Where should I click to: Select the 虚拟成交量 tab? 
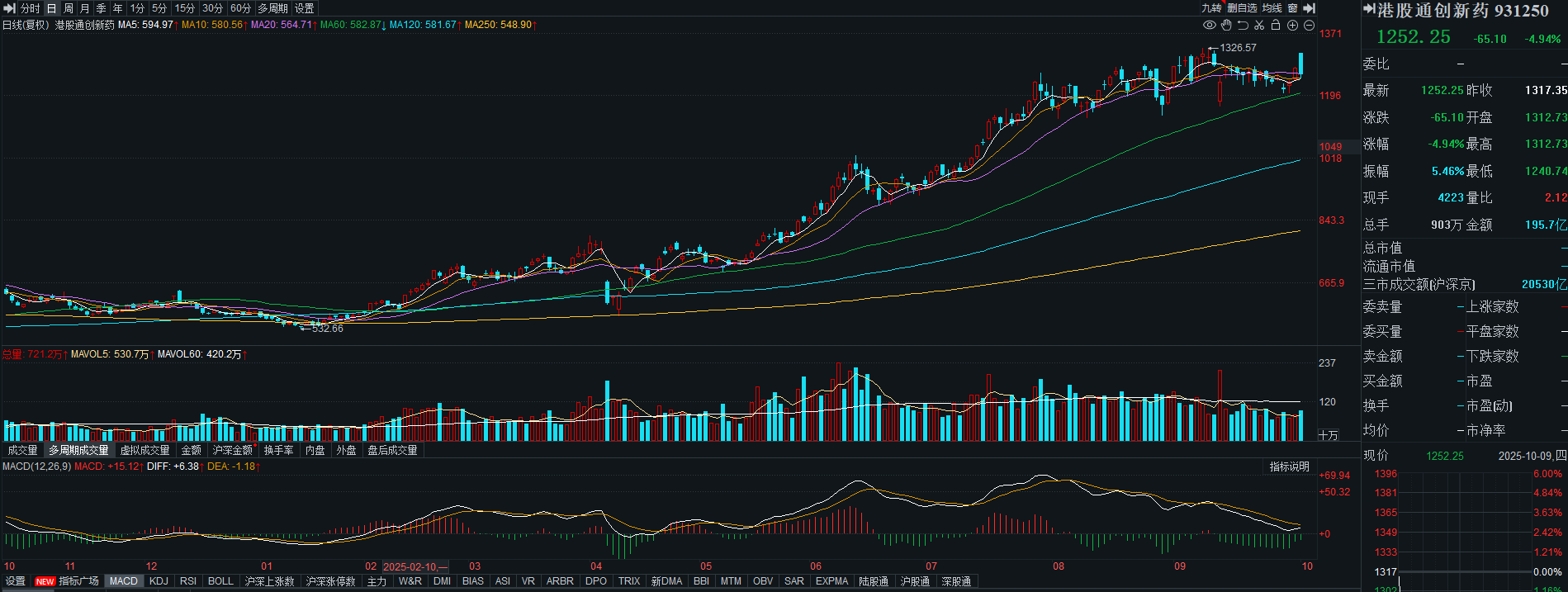click(x=144, y=450)
